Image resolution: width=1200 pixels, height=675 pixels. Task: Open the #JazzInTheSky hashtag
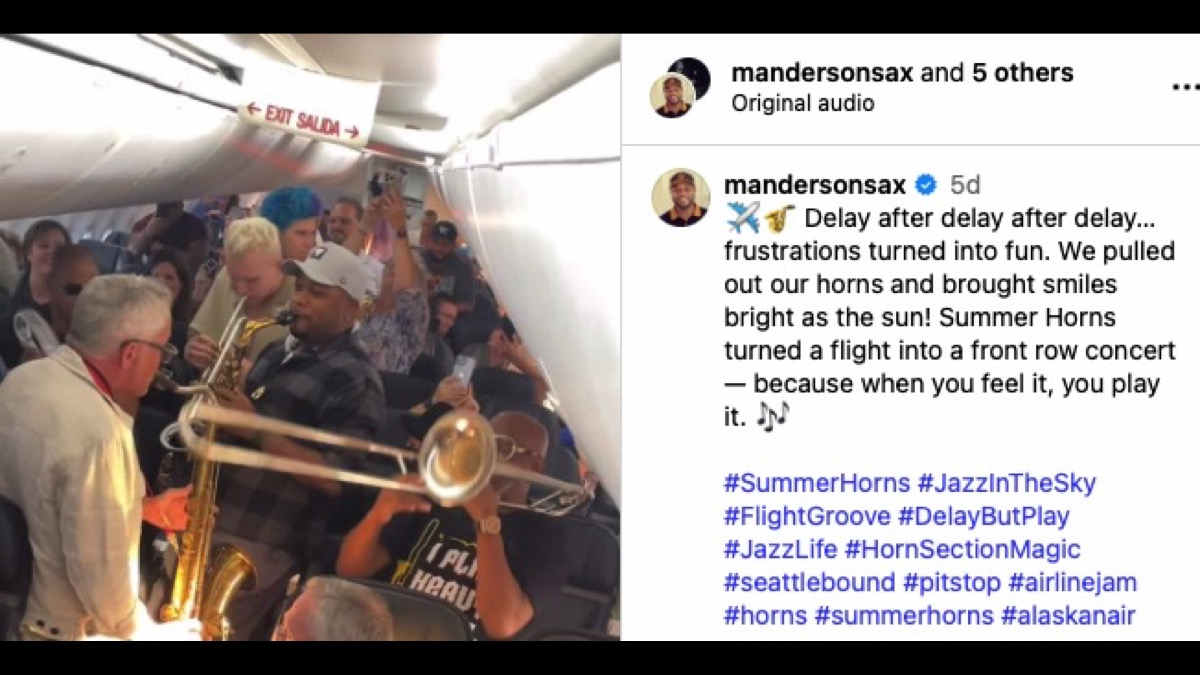(x=1006, y=483)
